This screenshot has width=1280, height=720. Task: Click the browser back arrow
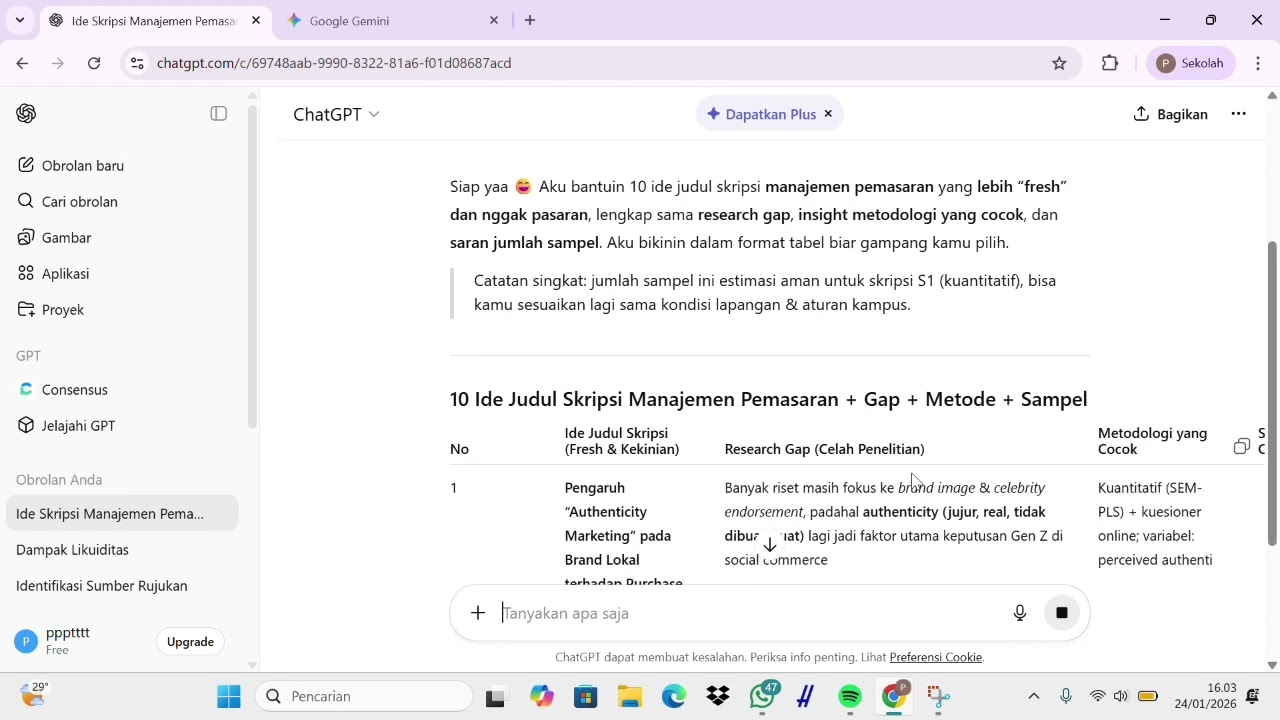tap(22, 63)
